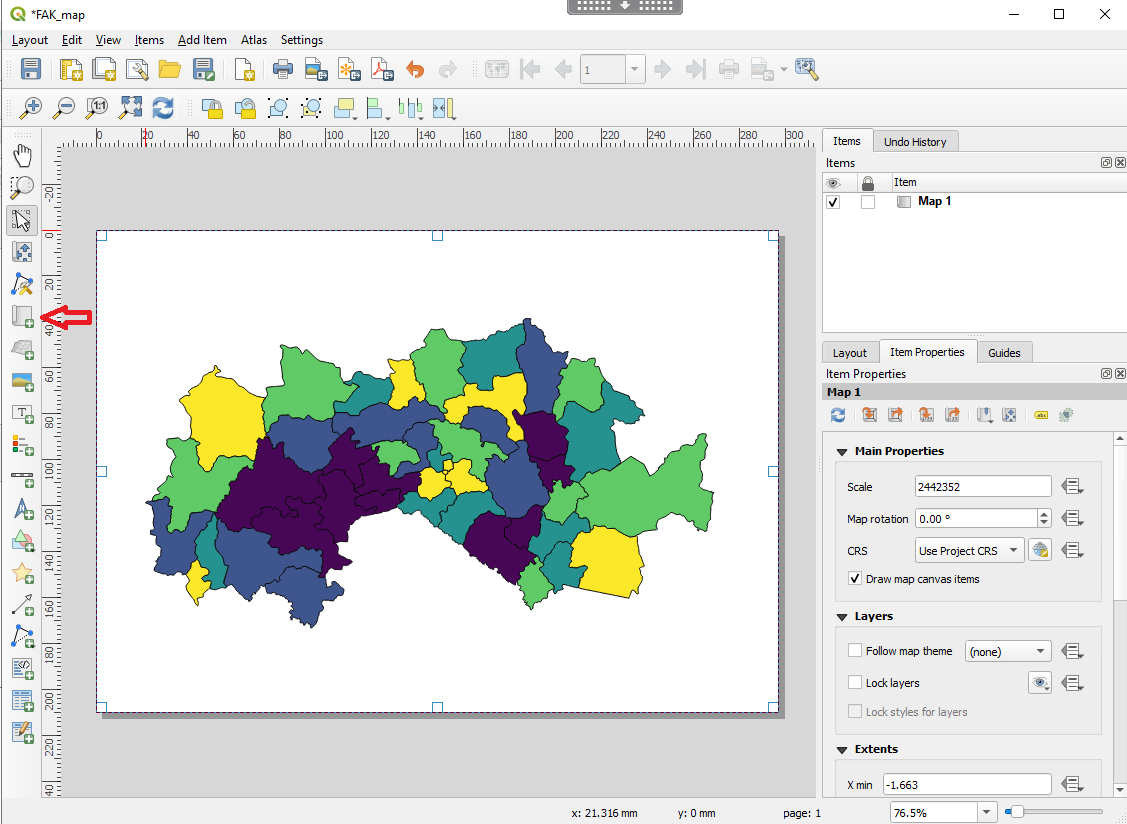
Task: Add pages to the layout
Action: click(x=244, y=70)
